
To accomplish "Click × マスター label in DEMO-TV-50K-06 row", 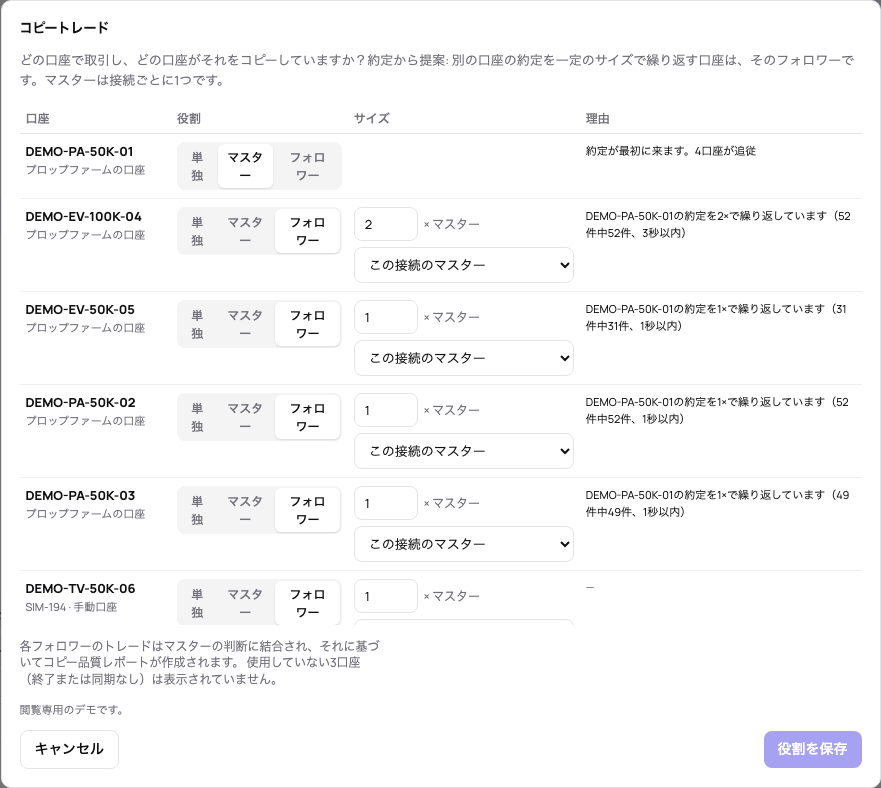I will (x=451, y=596).
